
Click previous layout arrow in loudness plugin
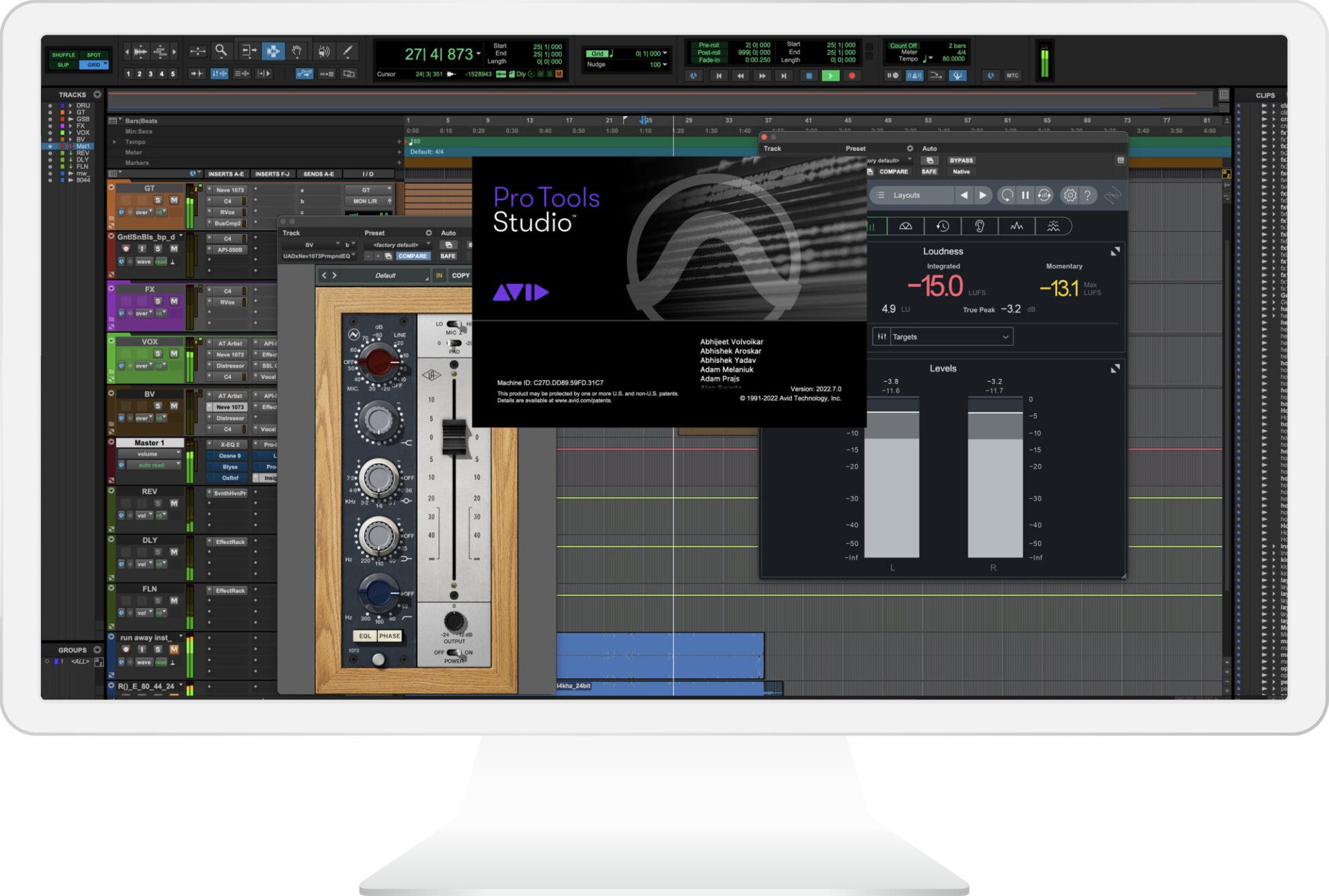coord(963,196)
